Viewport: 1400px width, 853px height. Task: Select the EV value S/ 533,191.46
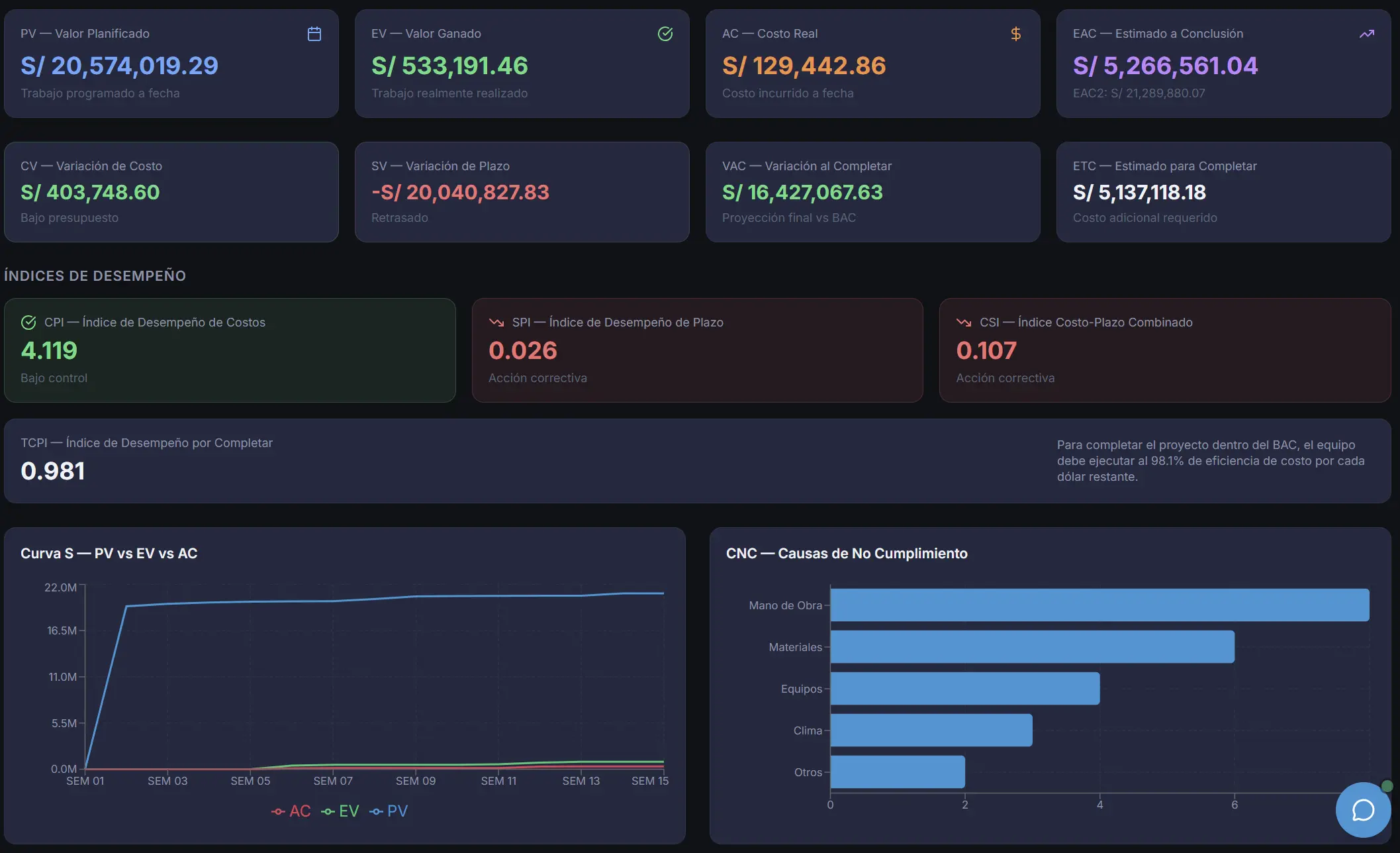pos(449,66)
